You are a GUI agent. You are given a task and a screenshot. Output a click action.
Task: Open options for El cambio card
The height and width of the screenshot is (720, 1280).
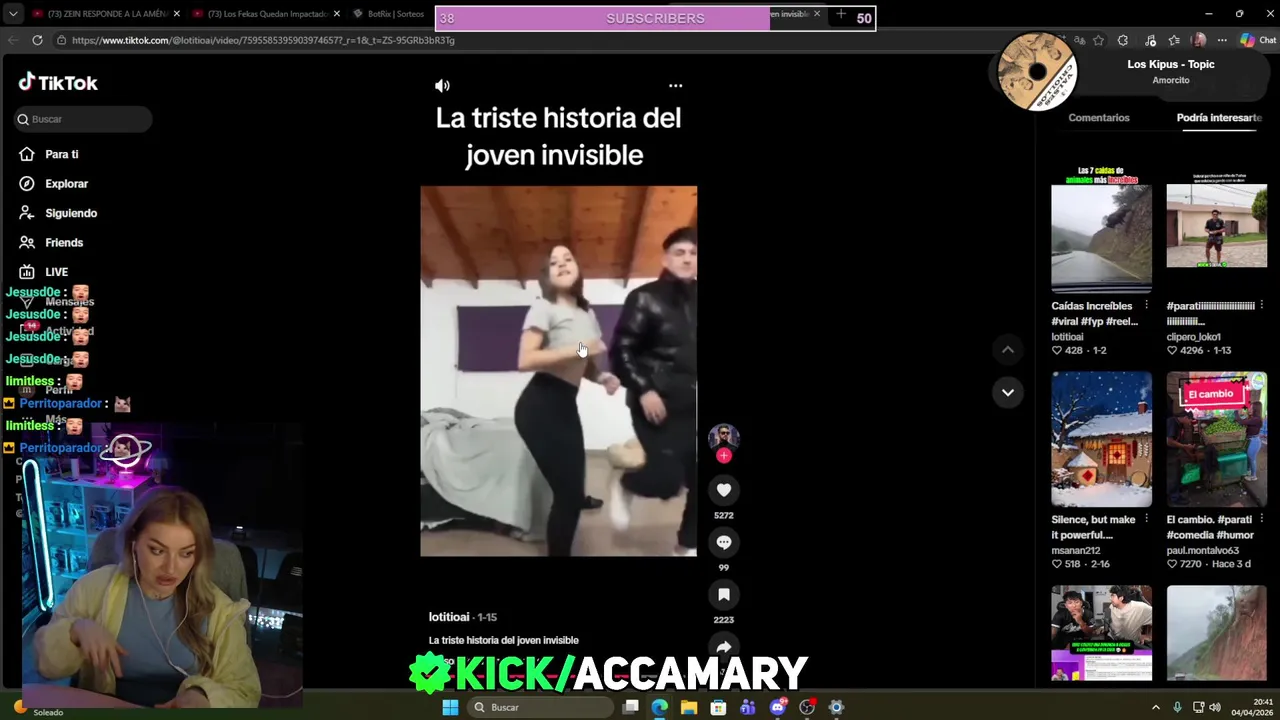click(1261, 520)
